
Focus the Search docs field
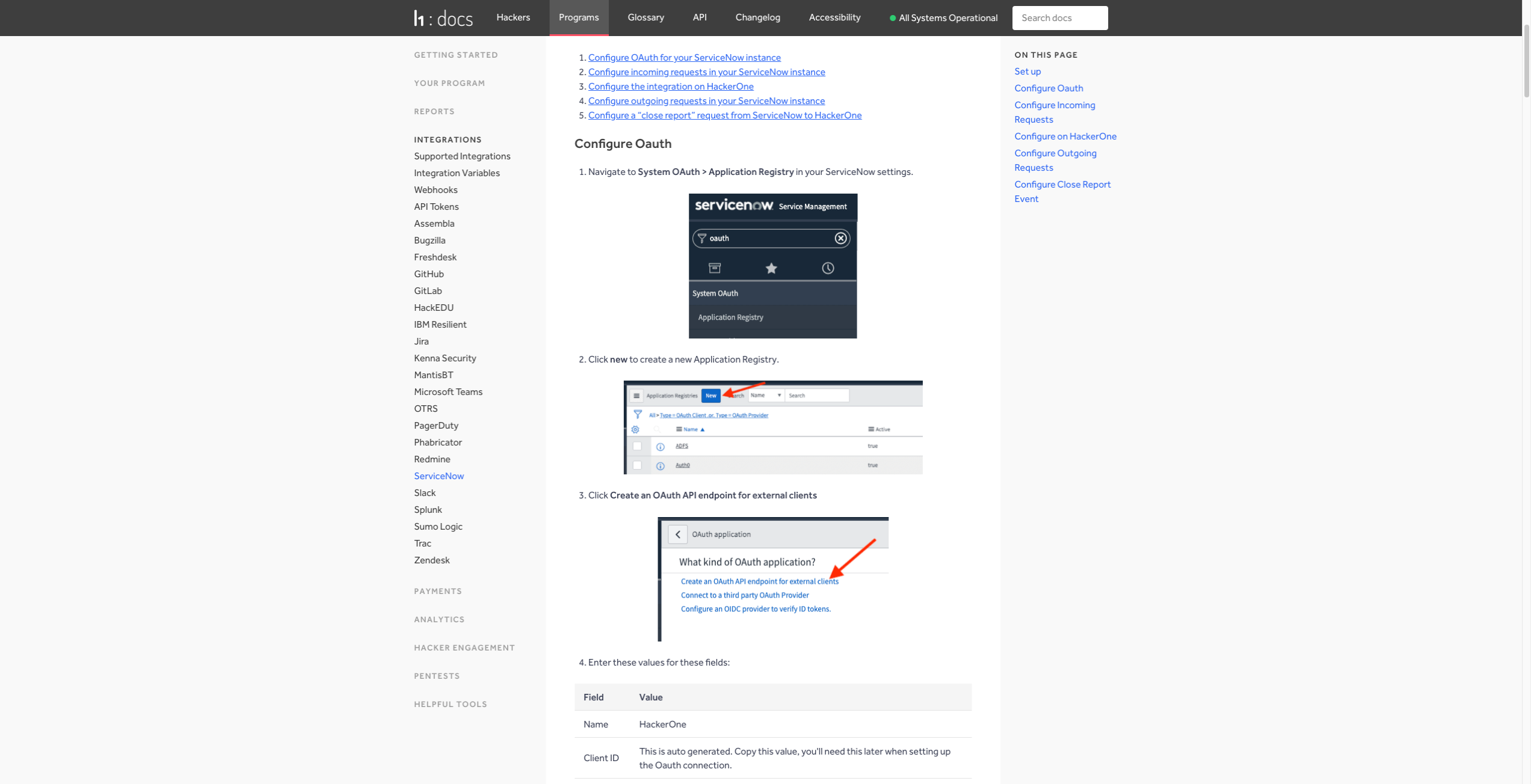click(x=1059, y=18)
